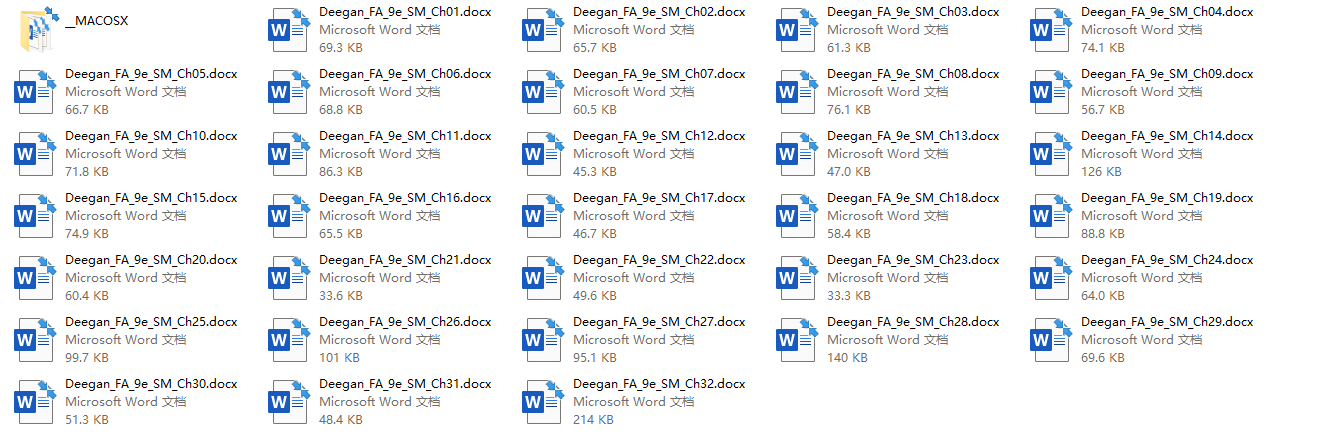The width and height of the screenshot is (1336, 447).
Task: Select file name Deegan_FA_9e_SM_Ch24.docx
Action: tap(1167, 260)
